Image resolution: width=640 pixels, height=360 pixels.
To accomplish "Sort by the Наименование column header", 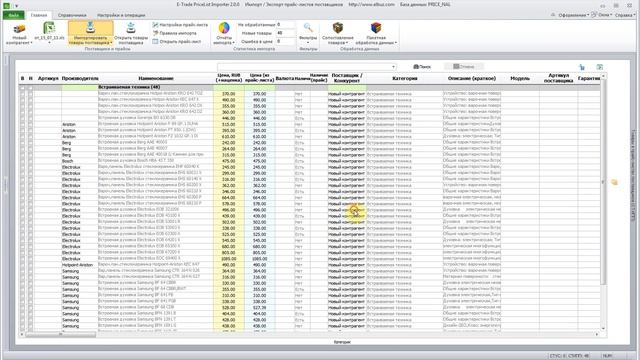I will (x=156, y=78).
